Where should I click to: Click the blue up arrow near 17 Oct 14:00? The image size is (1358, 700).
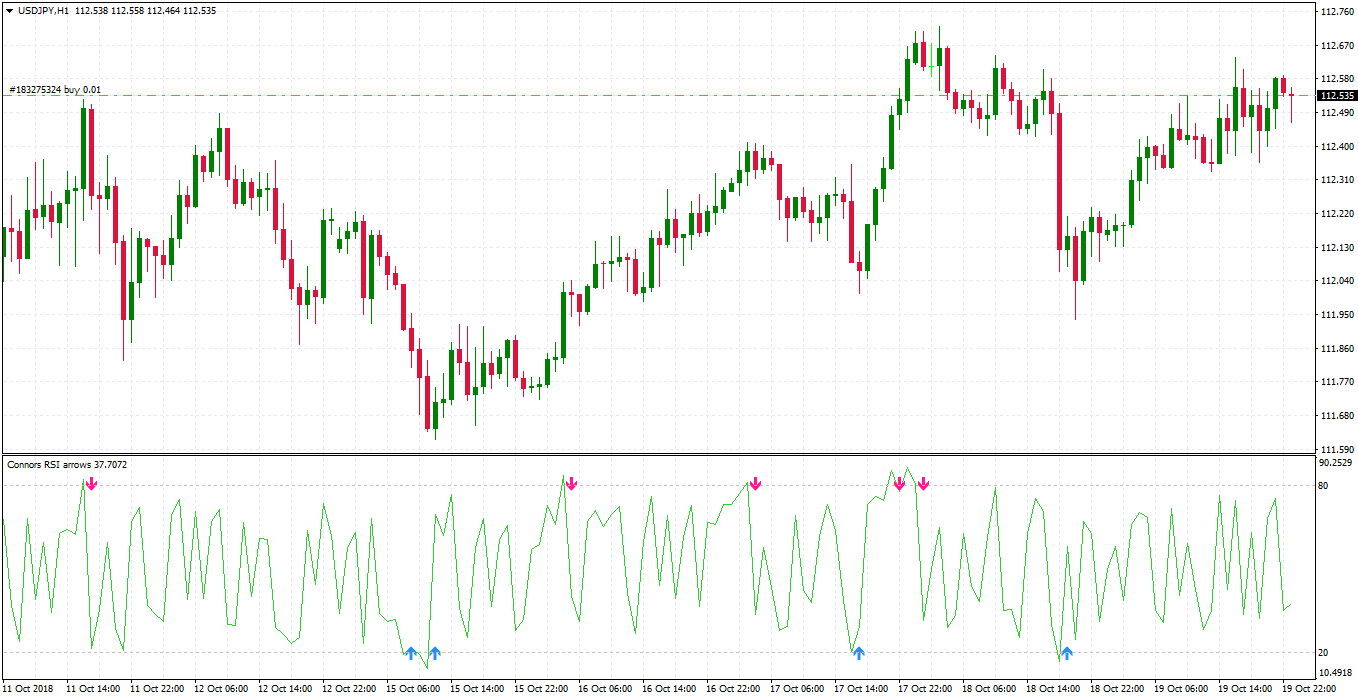coord(858,653)
